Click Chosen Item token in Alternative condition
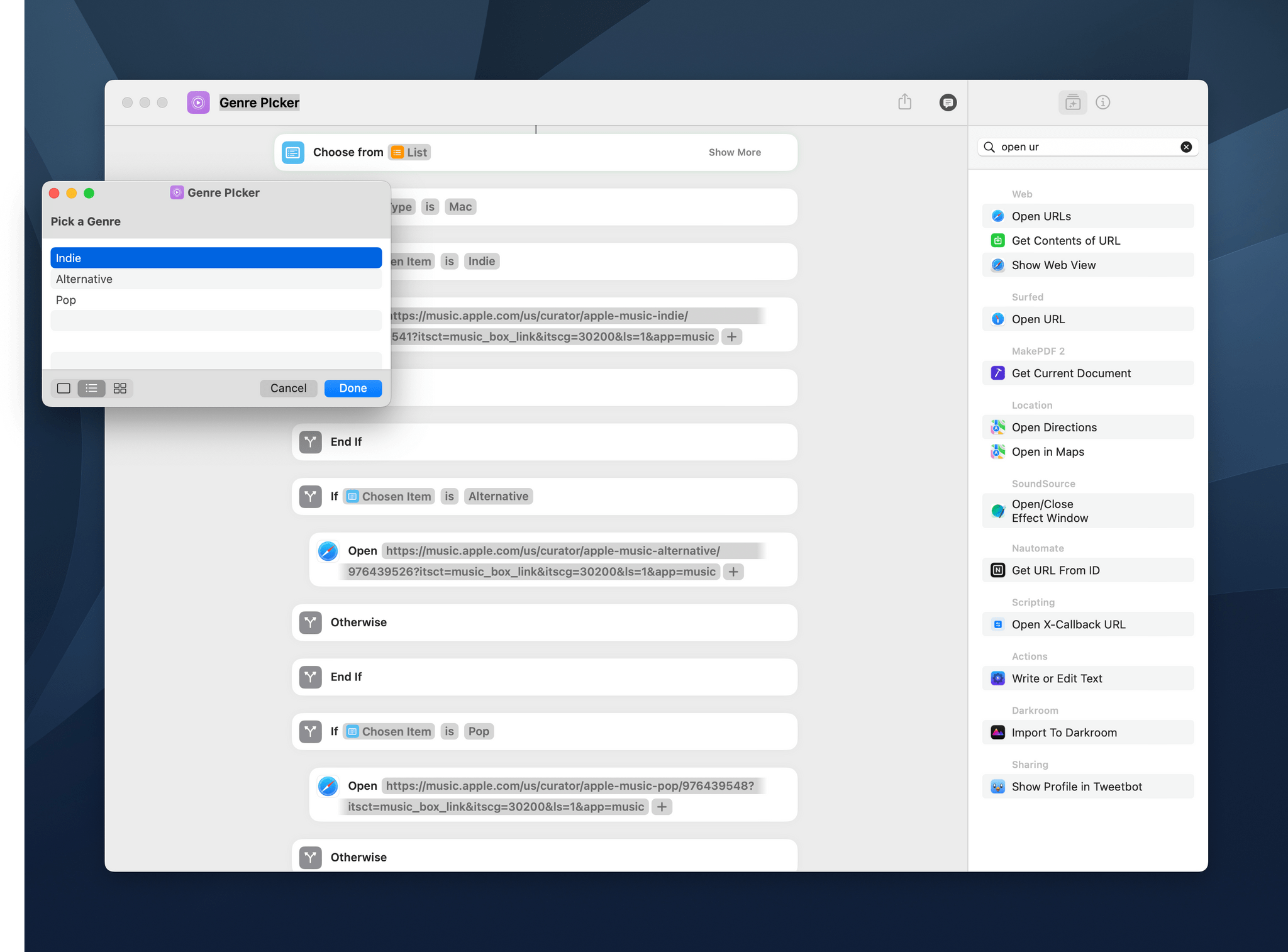This screenshot has height=952, width=1288. coord(389,497)
